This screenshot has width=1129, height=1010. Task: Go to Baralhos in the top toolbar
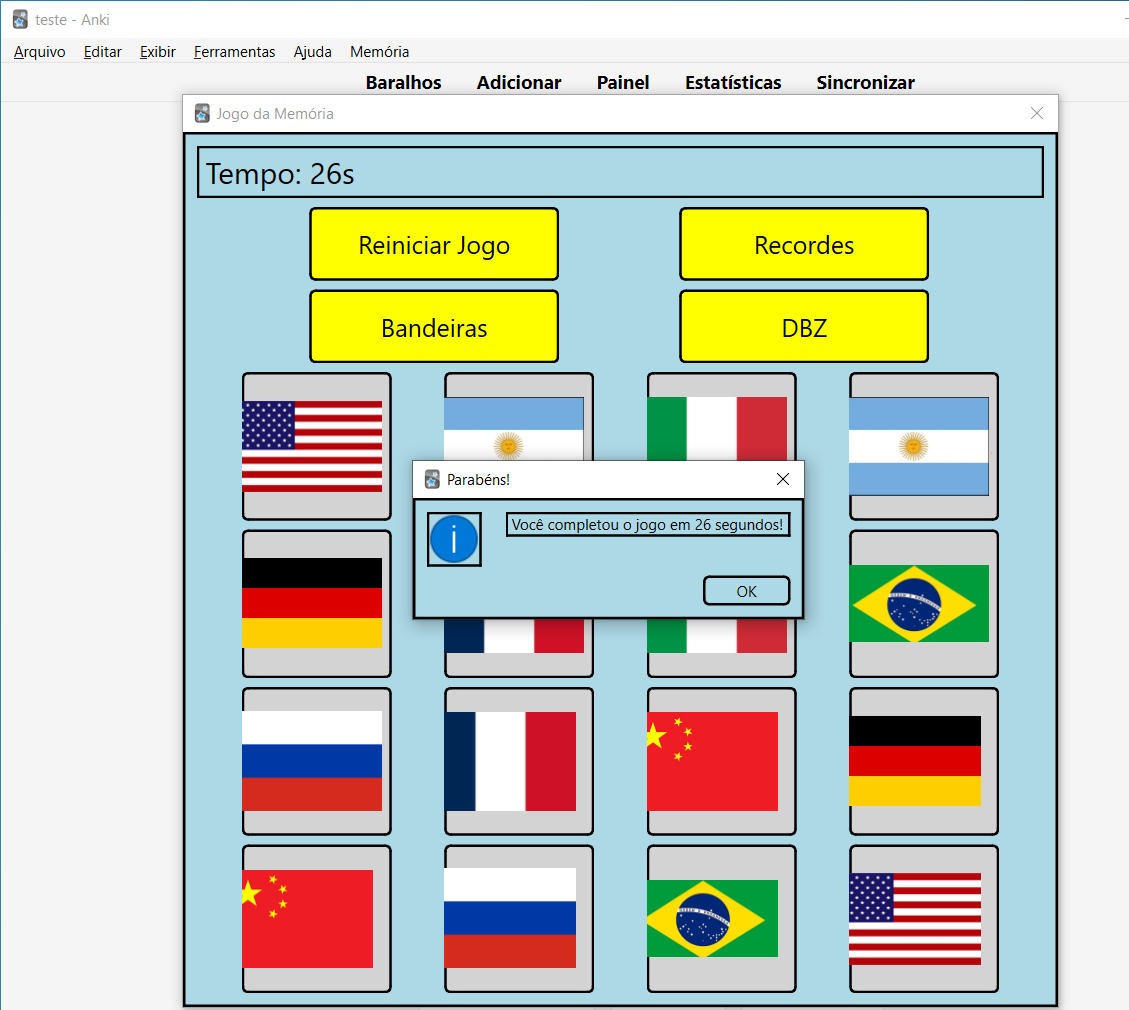pos(403,83)
